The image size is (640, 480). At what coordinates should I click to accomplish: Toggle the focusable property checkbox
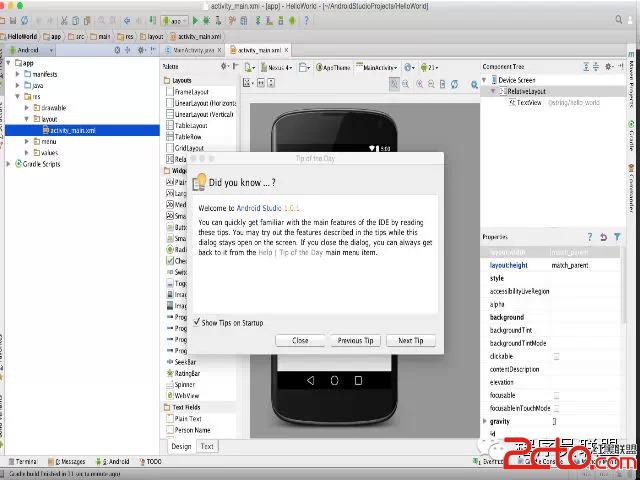point(556,395)
